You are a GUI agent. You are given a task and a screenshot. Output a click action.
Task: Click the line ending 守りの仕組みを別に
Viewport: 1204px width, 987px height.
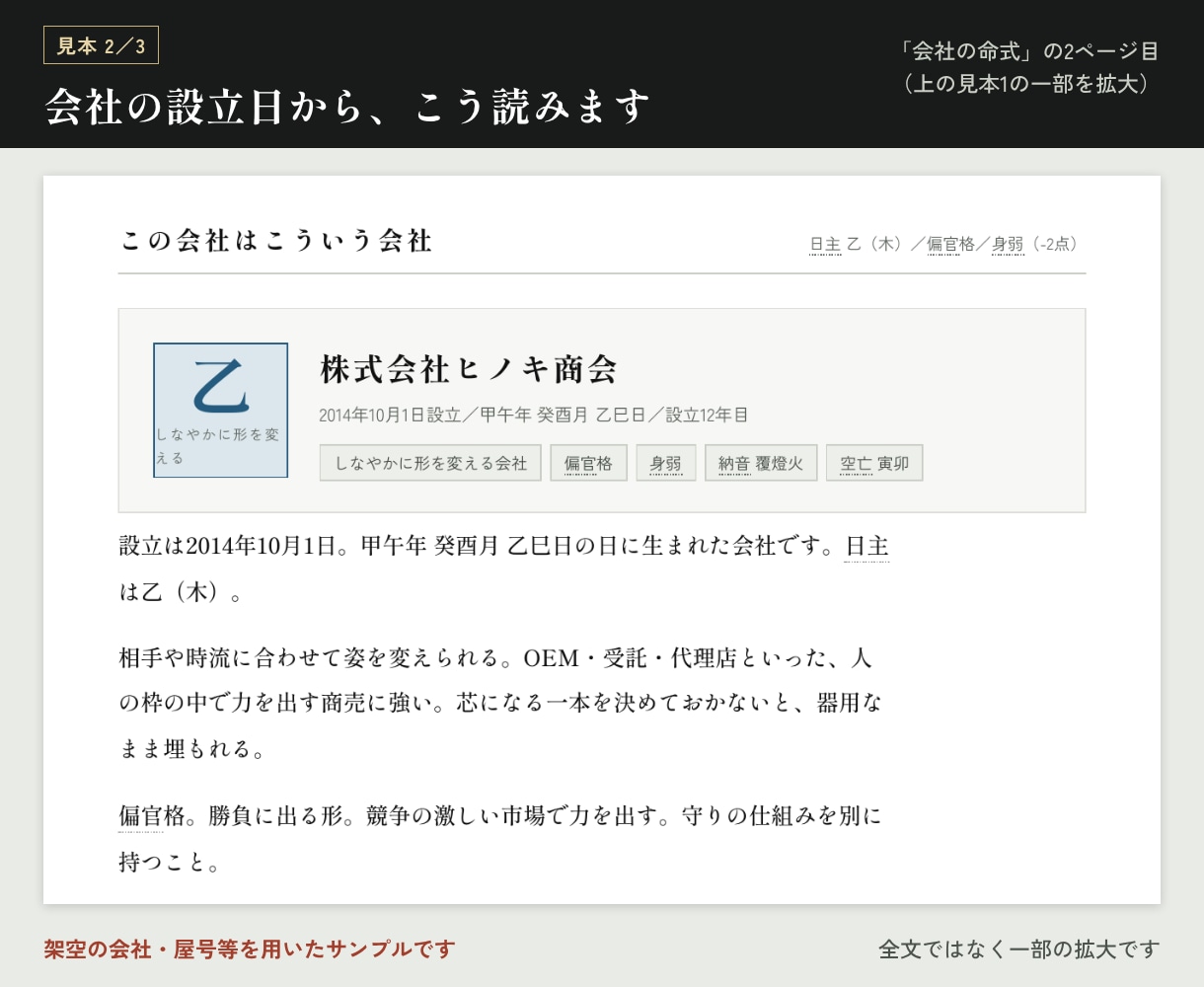tap(500, 816)
